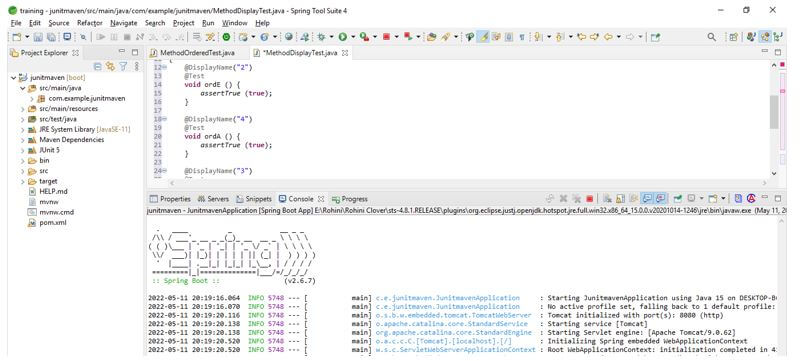This screenshot has height=361, width=802.
Task: Click the Save All toolbar icon
Action: tap(51, 37)
